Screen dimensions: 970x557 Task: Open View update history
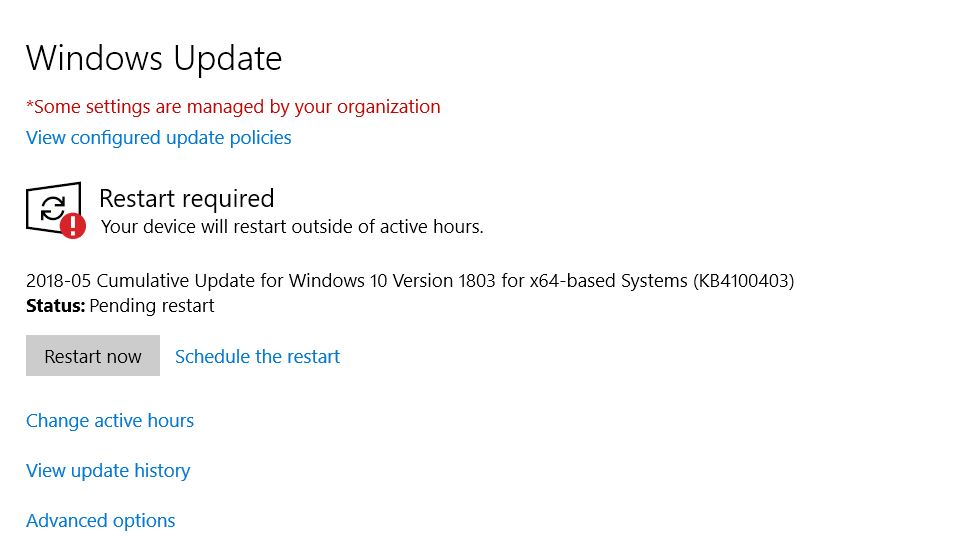click(x=108, y=471)
